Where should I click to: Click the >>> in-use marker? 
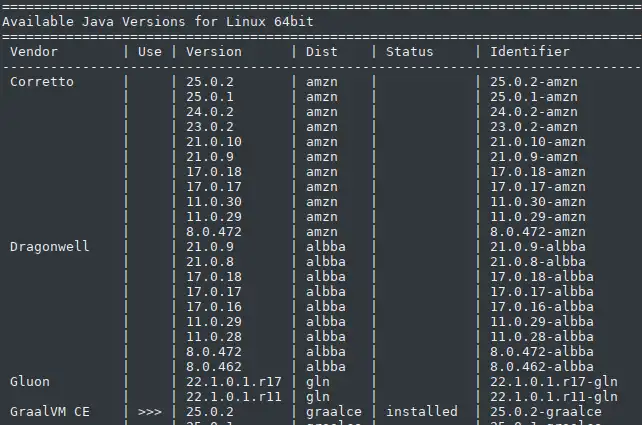tap(150, 412)
